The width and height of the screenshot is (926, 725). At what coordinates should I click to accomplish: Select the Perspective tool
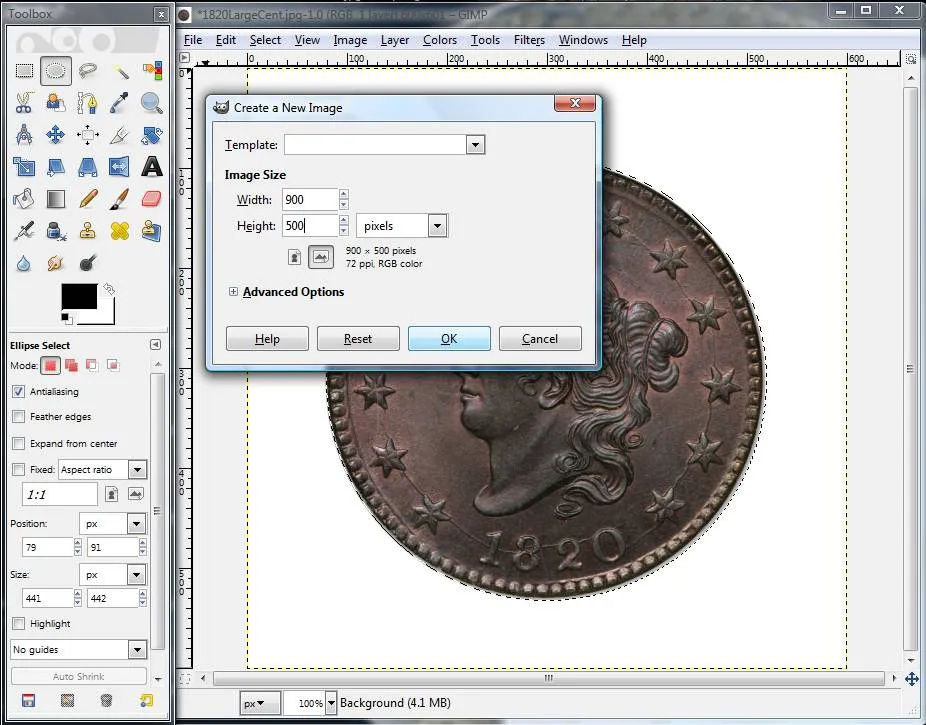(x=88, y=167)
